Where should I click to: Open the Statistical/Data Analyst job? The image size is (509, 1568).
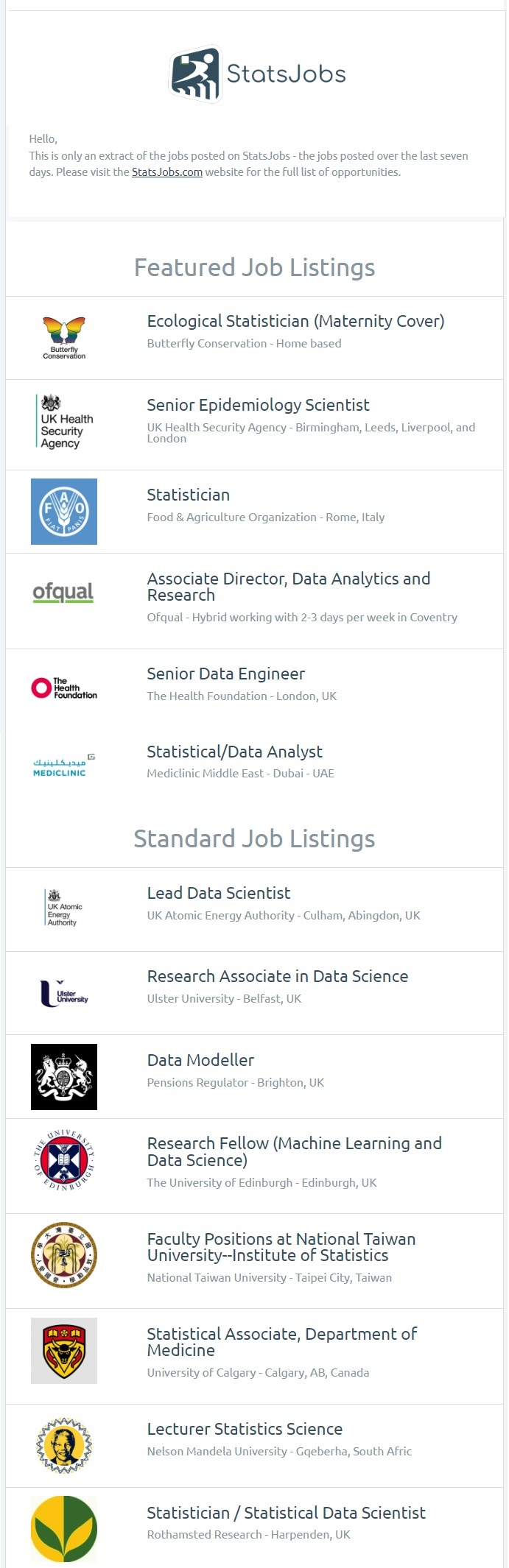234,752
